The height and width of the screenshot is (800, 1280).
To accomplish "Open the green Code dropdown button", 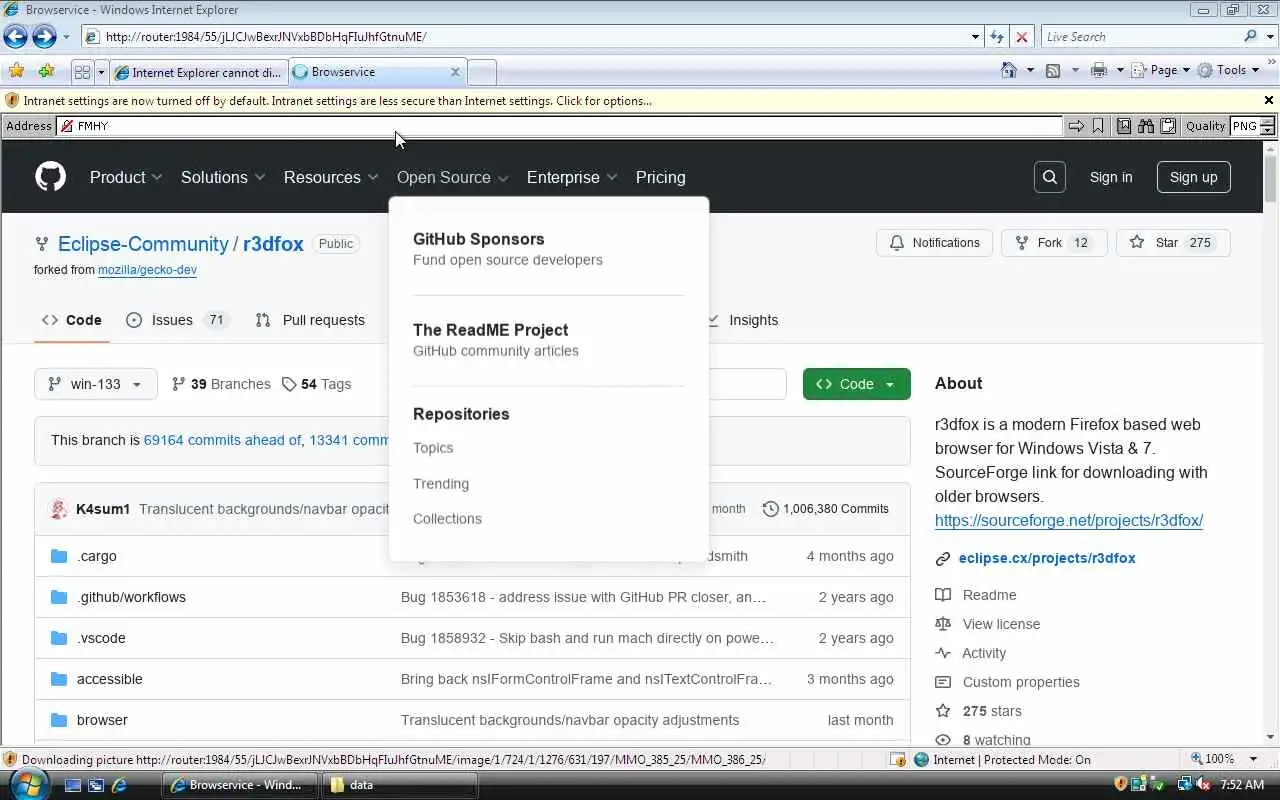I will click(x=857, y=384).
